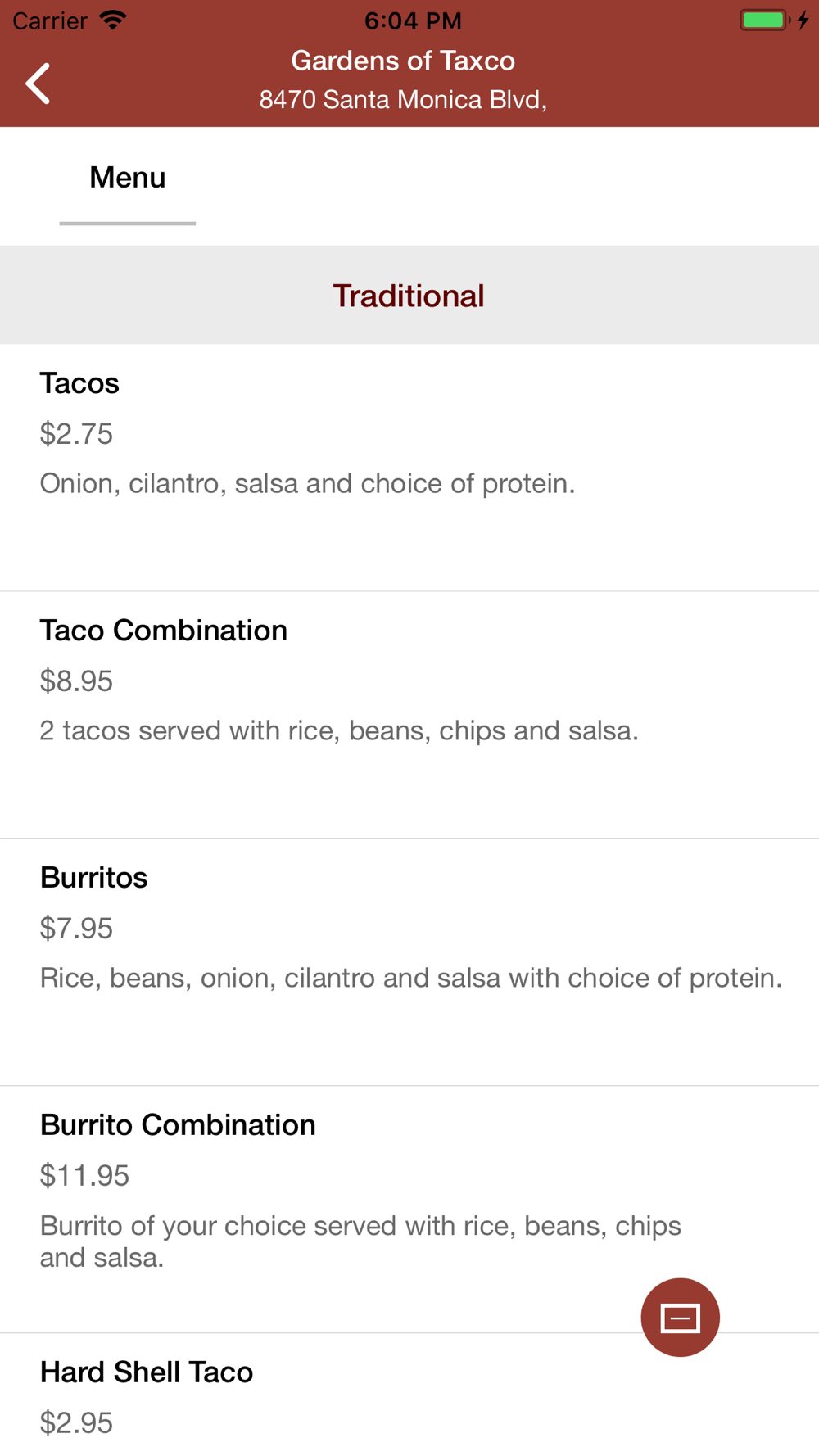This screenshot has height=1456, width=819.
Task: Tap the Tacos description text
Action: [x=307, y=484]
